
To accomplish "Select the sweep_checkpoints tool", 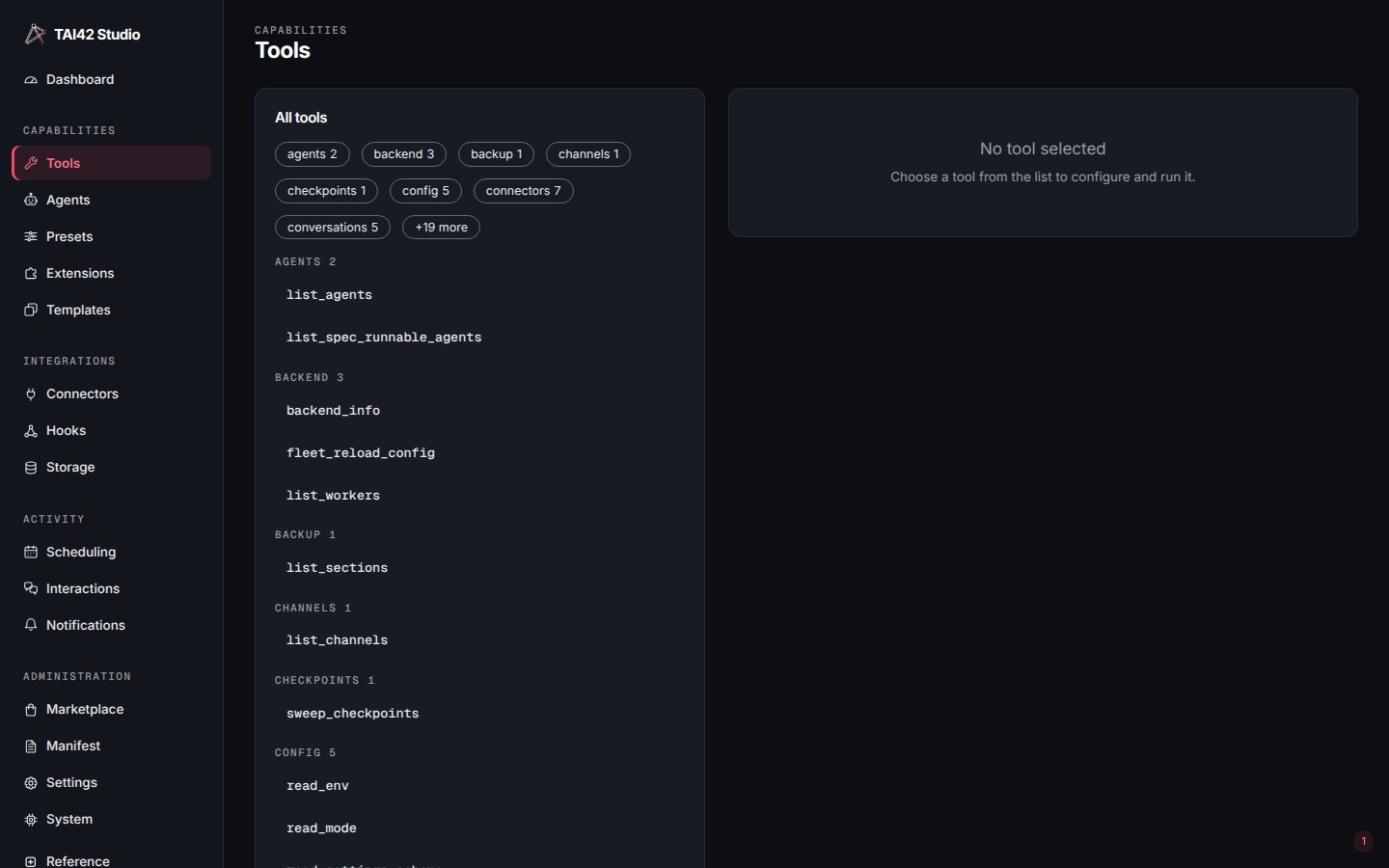I will tap(479, 714).
